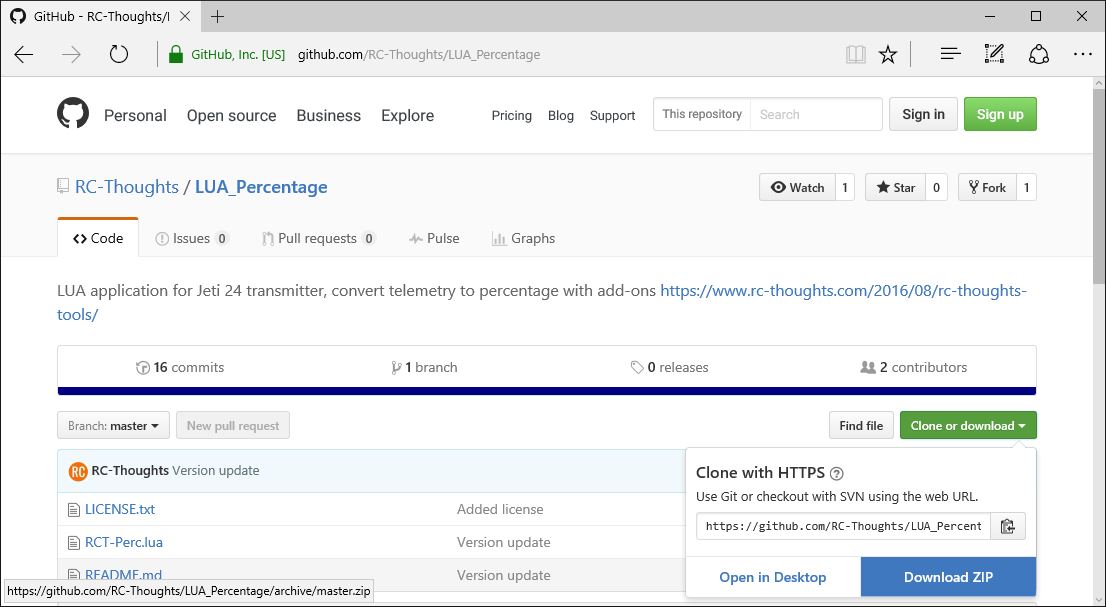Fork the repository
The image size is (1106, 607).
987,188
